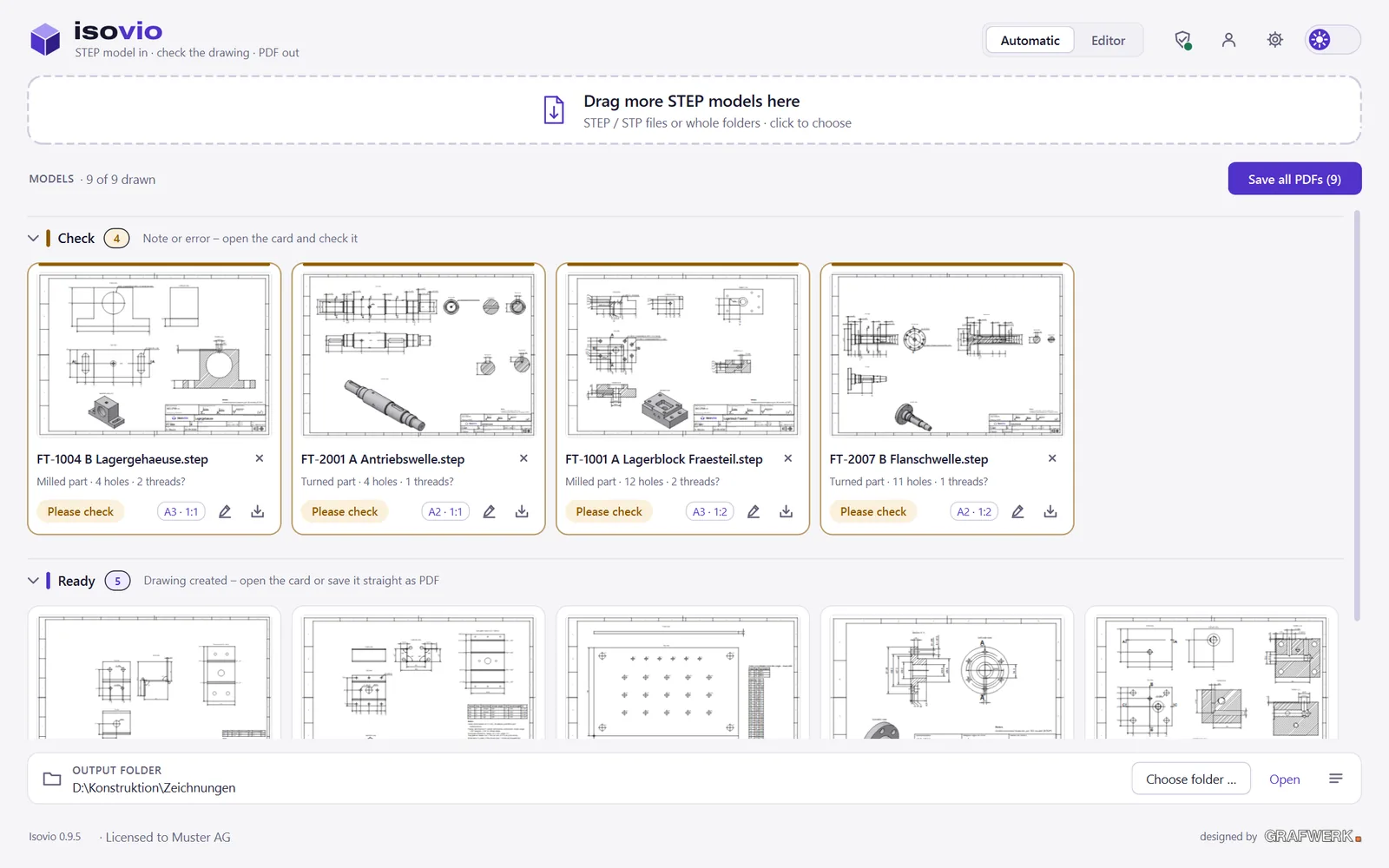Viewport: 1389px width, 868px height.
Task: Click the output path D:\Konstruktion\Zeichnungen
Action: 154,788
